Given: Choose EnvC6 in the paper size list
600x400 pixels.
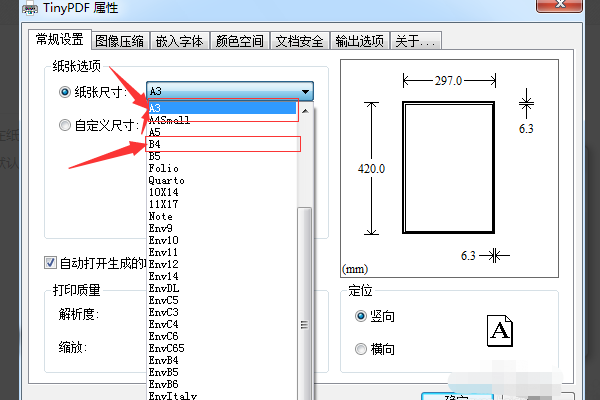Looking at the screenshot, I should tap(222, 336).
